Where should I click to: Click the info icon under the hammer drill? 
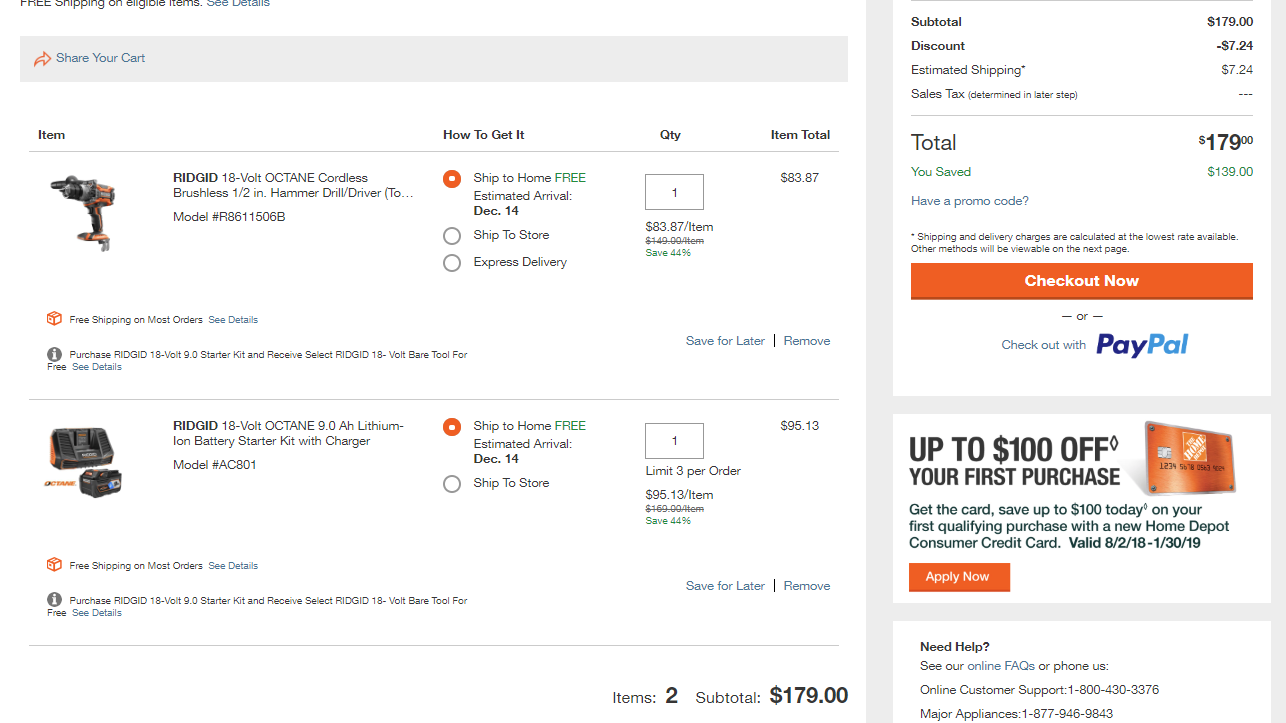55,354
